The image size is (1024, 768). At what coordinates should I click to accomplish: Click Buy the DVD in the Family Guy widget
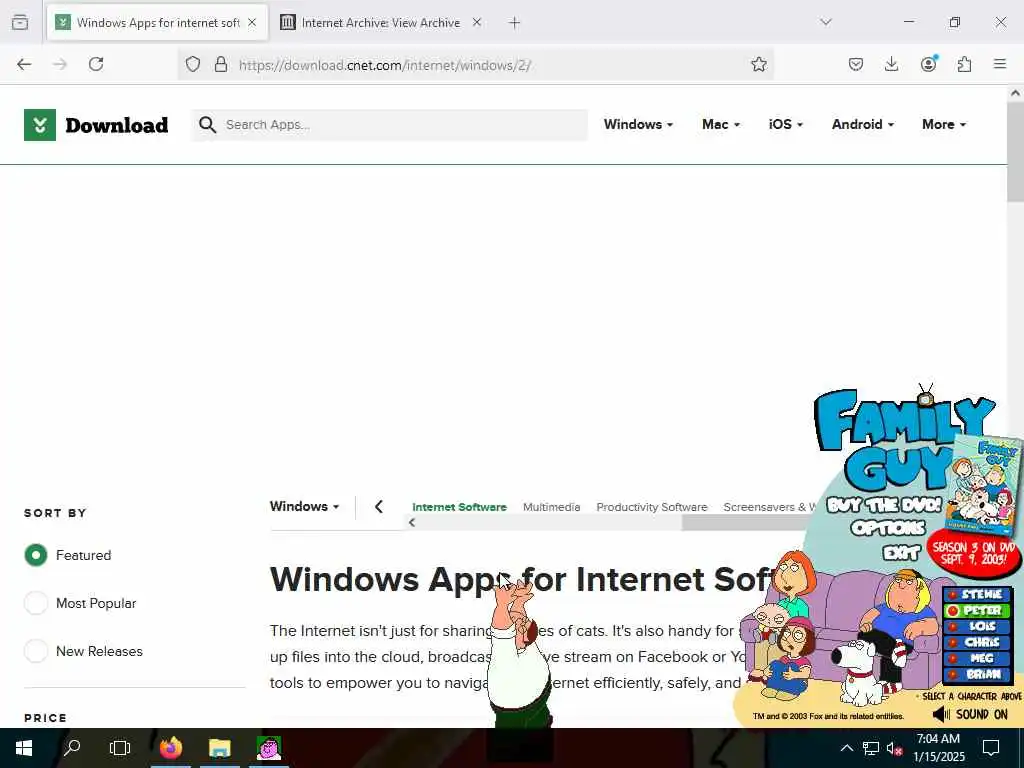884,505
